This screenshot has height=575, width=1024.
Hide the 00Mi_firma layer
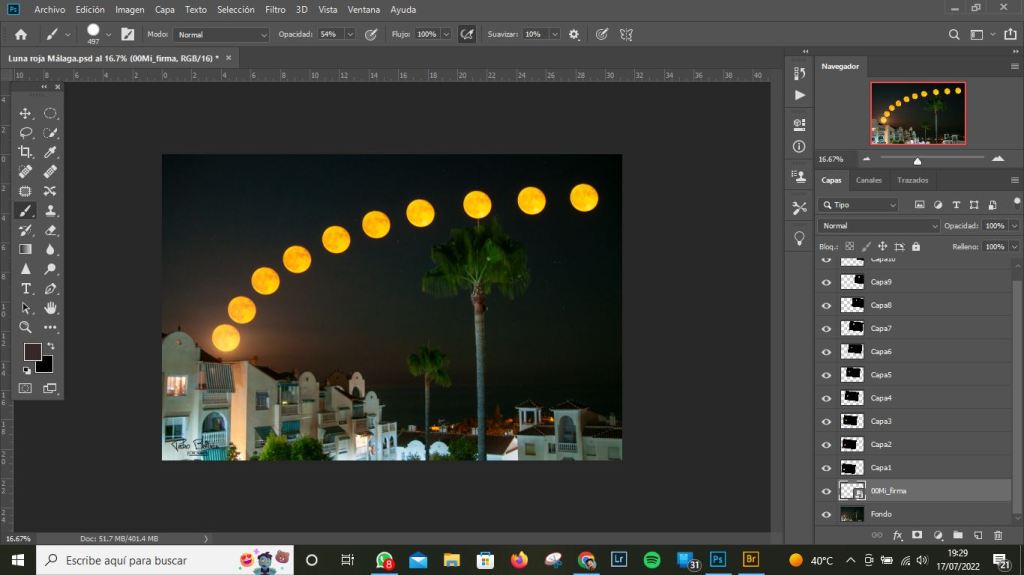826,491
